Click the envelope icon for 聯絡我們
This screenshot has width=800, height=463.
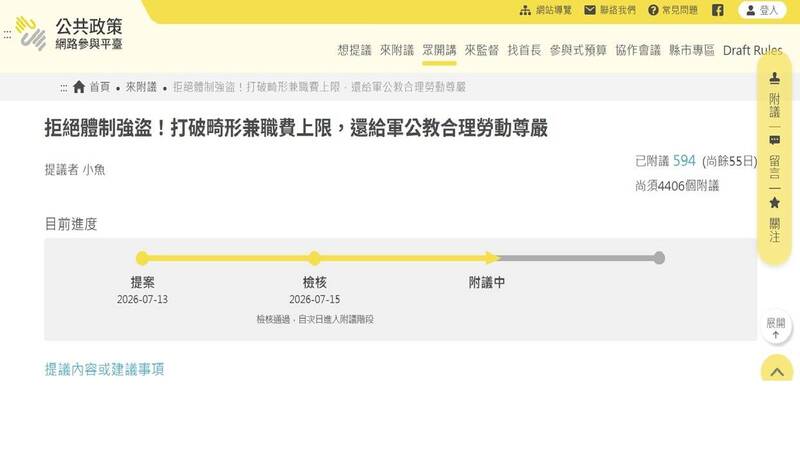pos(590,10)
